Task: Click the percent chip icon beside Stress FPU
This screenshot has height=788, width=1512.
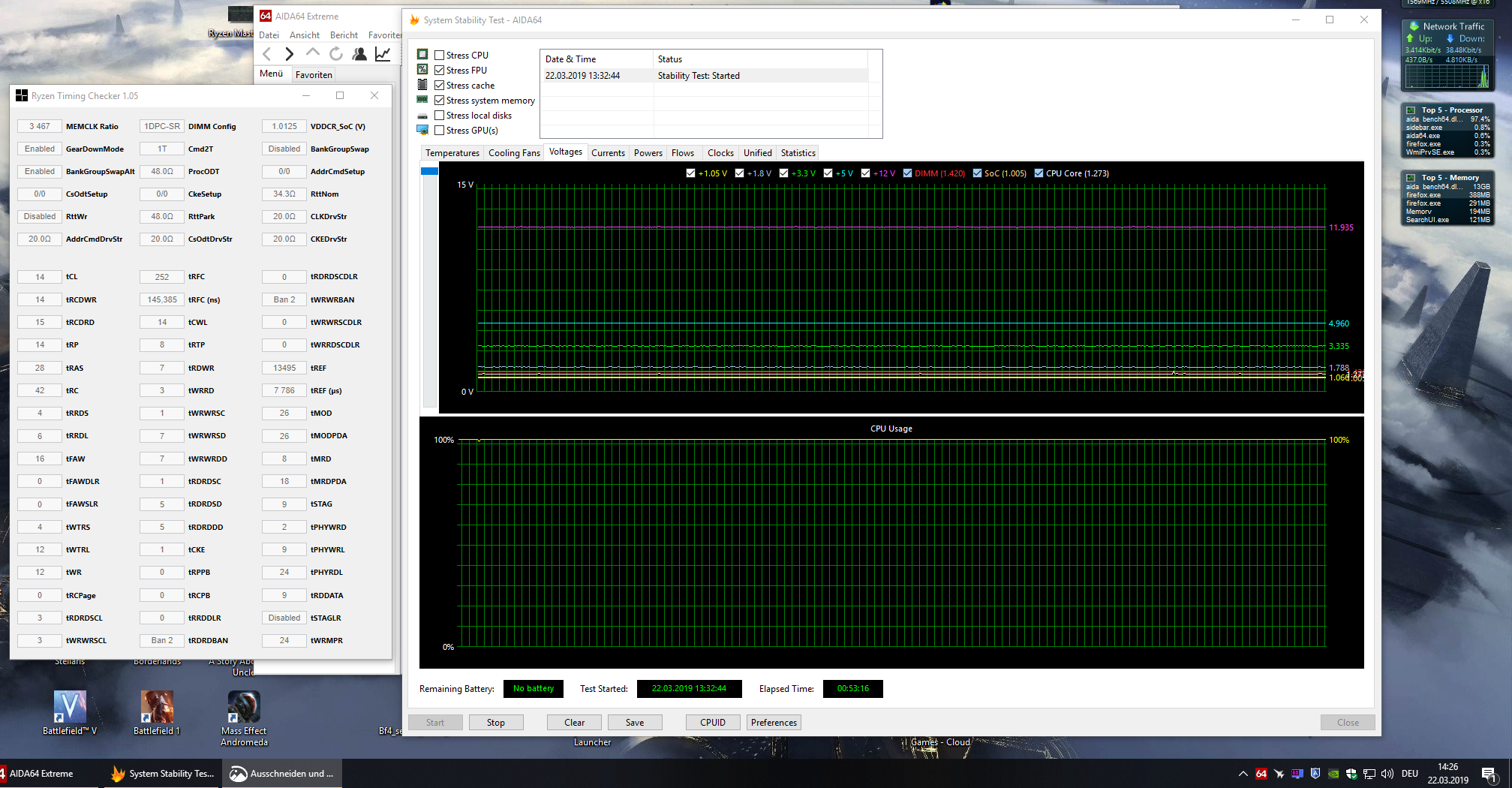Action: pos(422,70)
